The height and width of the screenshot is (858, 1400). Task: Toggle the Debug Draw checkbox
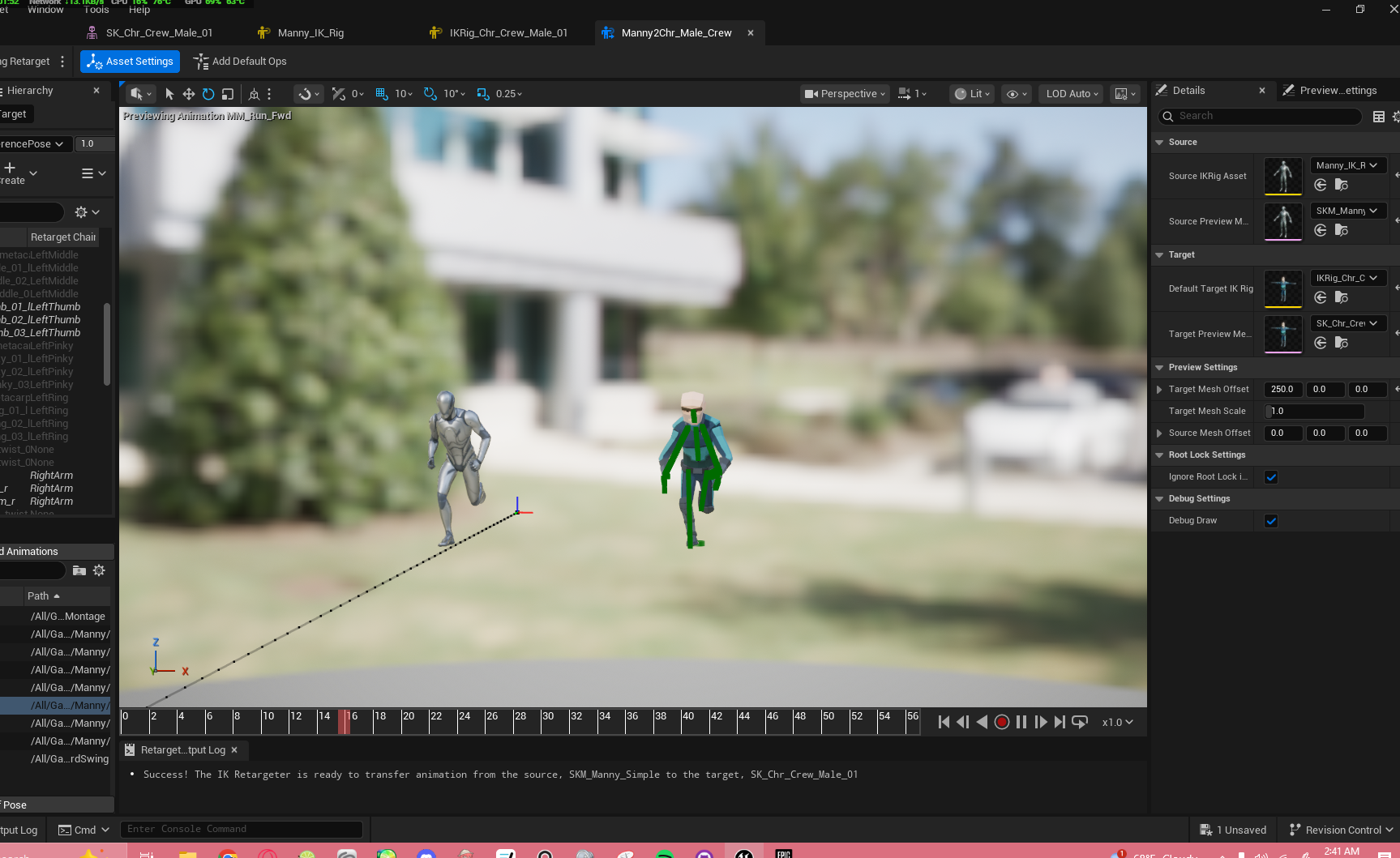pyautogui.click(x=1271, y=521)
